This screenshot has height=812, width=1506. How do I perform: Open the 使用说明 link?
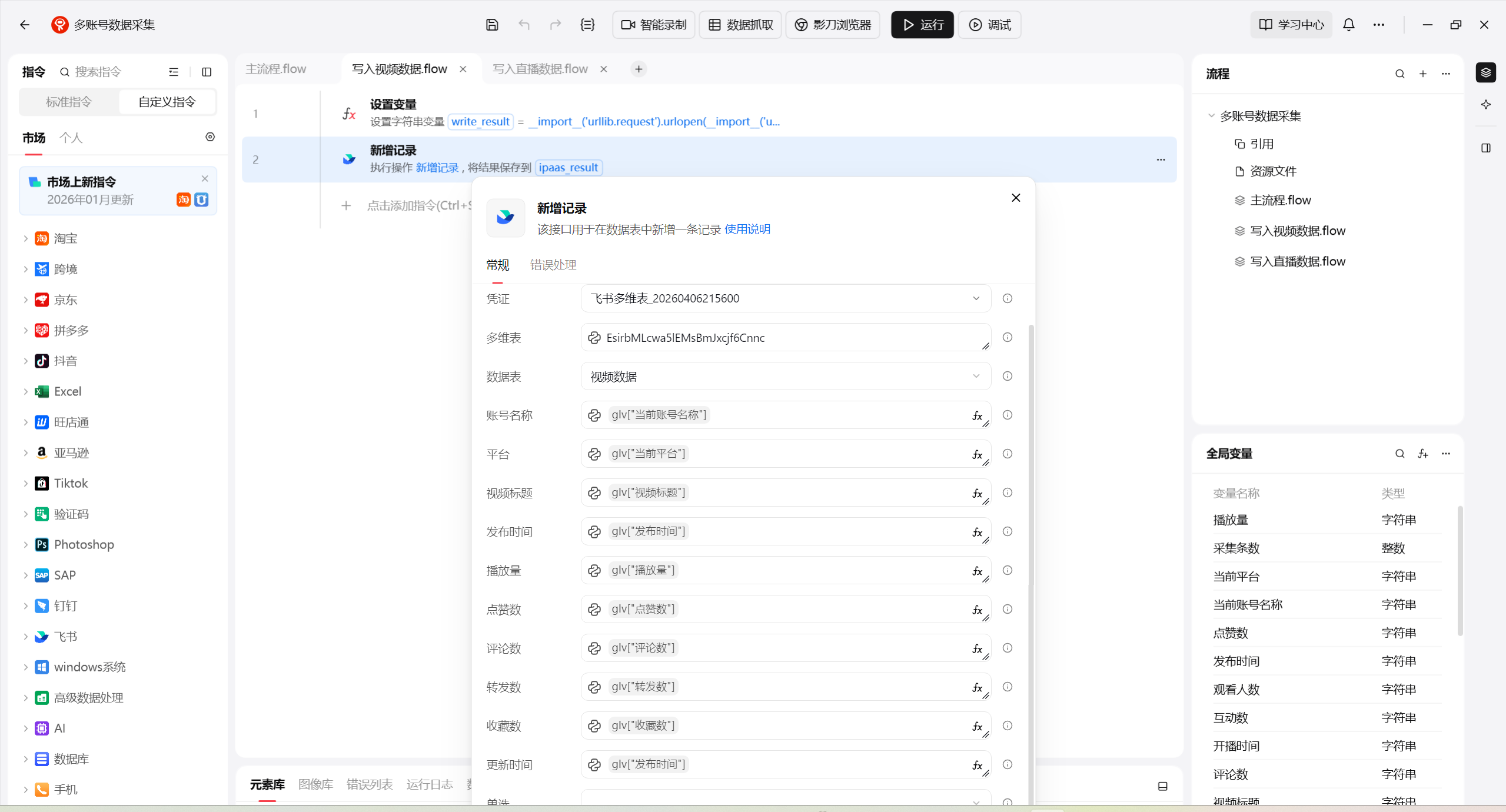pyautogui.click(x=747, y=229)
